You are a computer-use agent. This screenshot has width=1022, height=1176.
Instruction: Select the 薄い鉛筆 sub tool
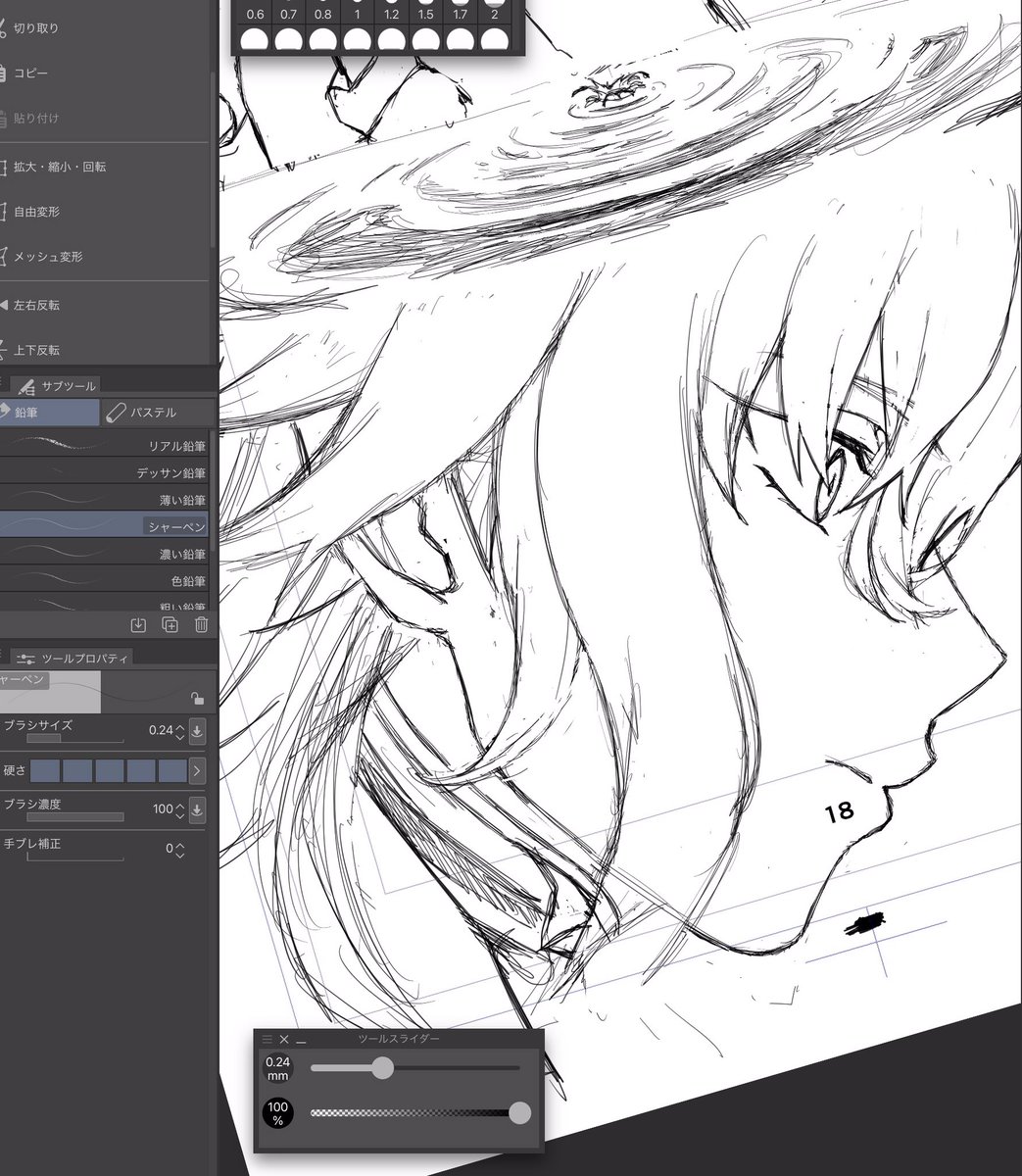[104, 499]
